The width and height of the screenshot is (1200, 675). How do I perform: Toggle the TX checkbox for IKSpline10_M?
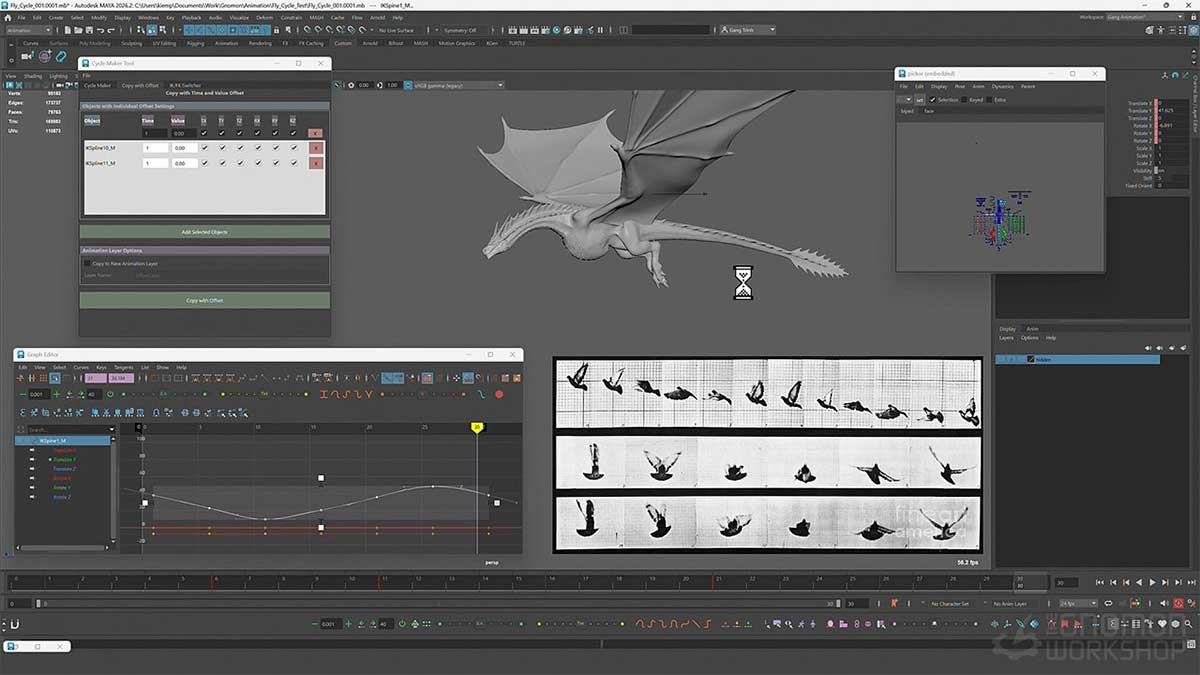tap(205, 147)
